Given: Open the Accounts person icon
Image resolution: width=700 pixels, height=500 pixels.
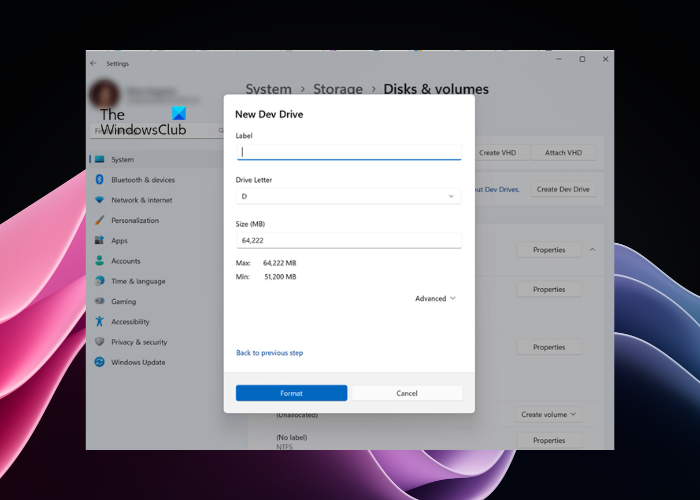Looking at the screenshot, I should click(100, 261).
